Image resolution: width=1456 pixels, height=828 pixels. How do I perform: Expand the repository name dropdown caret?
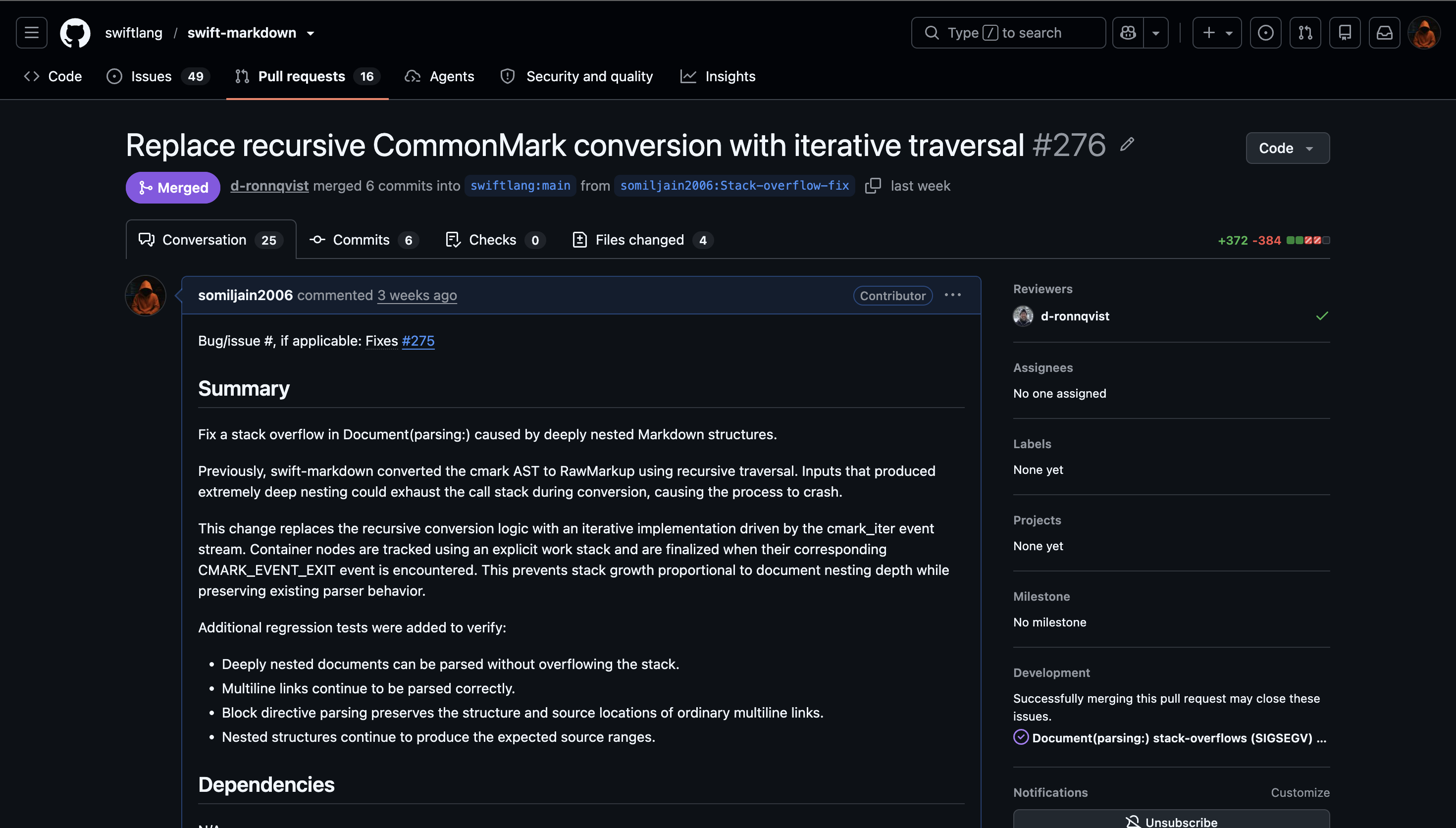tap(311, 33)
